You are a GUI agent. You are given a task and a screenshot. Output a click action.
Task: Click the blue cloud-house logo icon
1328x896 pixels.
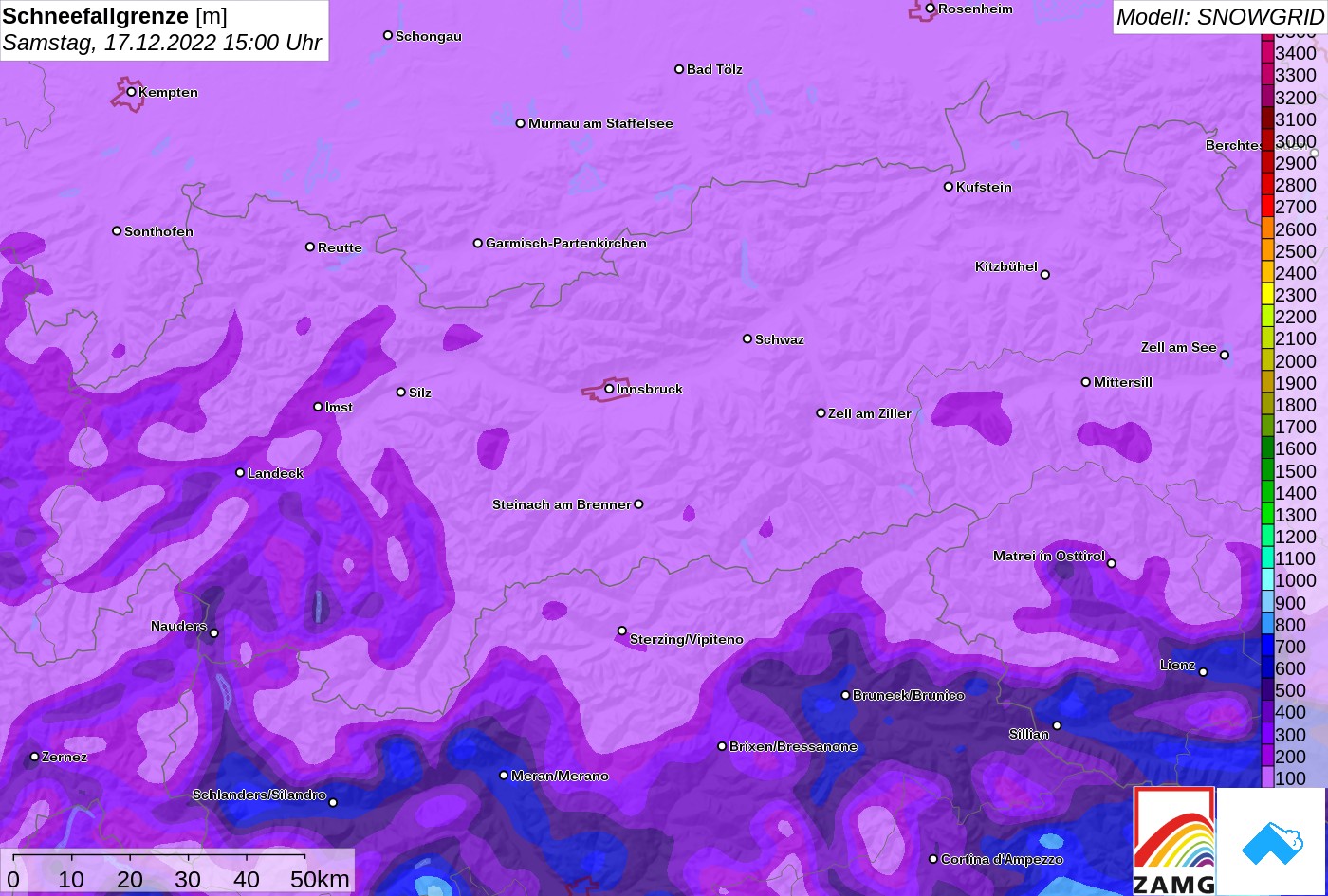point(1271,841)
